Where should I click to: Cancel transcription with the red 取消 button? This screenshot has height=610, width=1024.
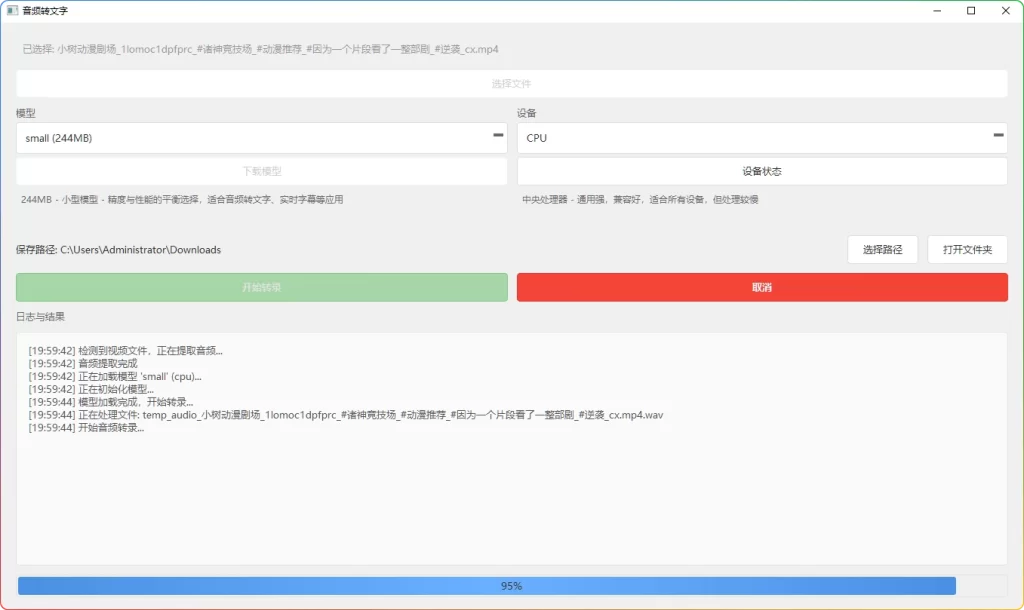(760, 287)
